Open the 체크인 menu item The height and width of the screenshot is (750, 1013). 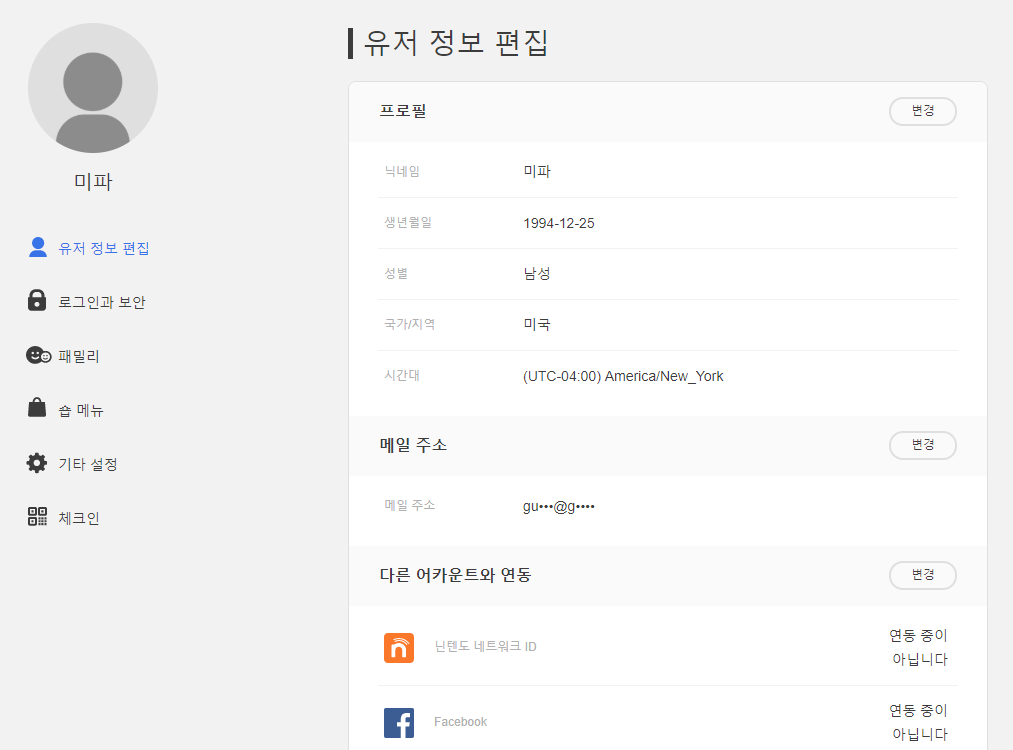tap(63, 518)
